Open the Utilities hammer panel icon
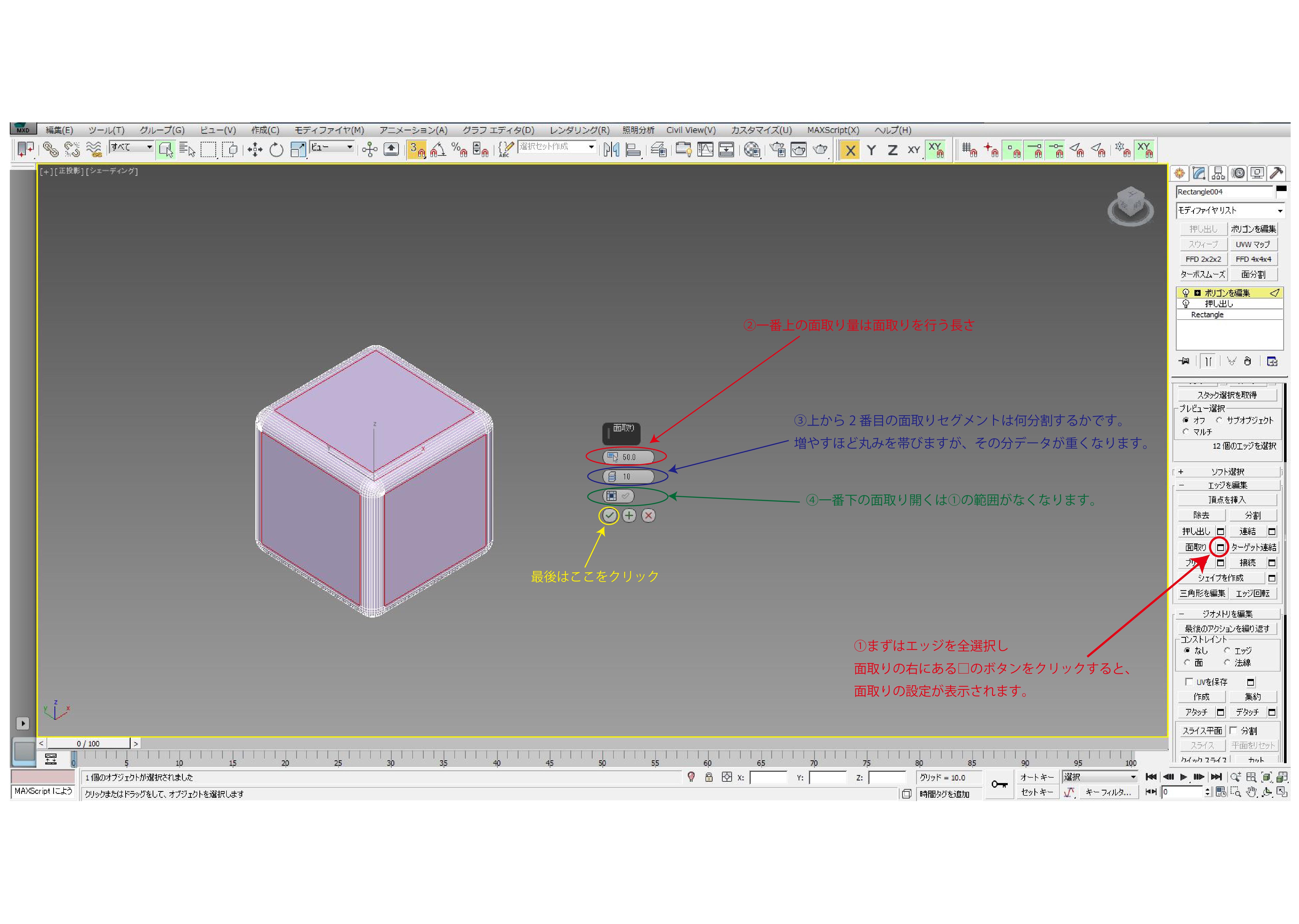1299x924 pixels. point(1276,173)
